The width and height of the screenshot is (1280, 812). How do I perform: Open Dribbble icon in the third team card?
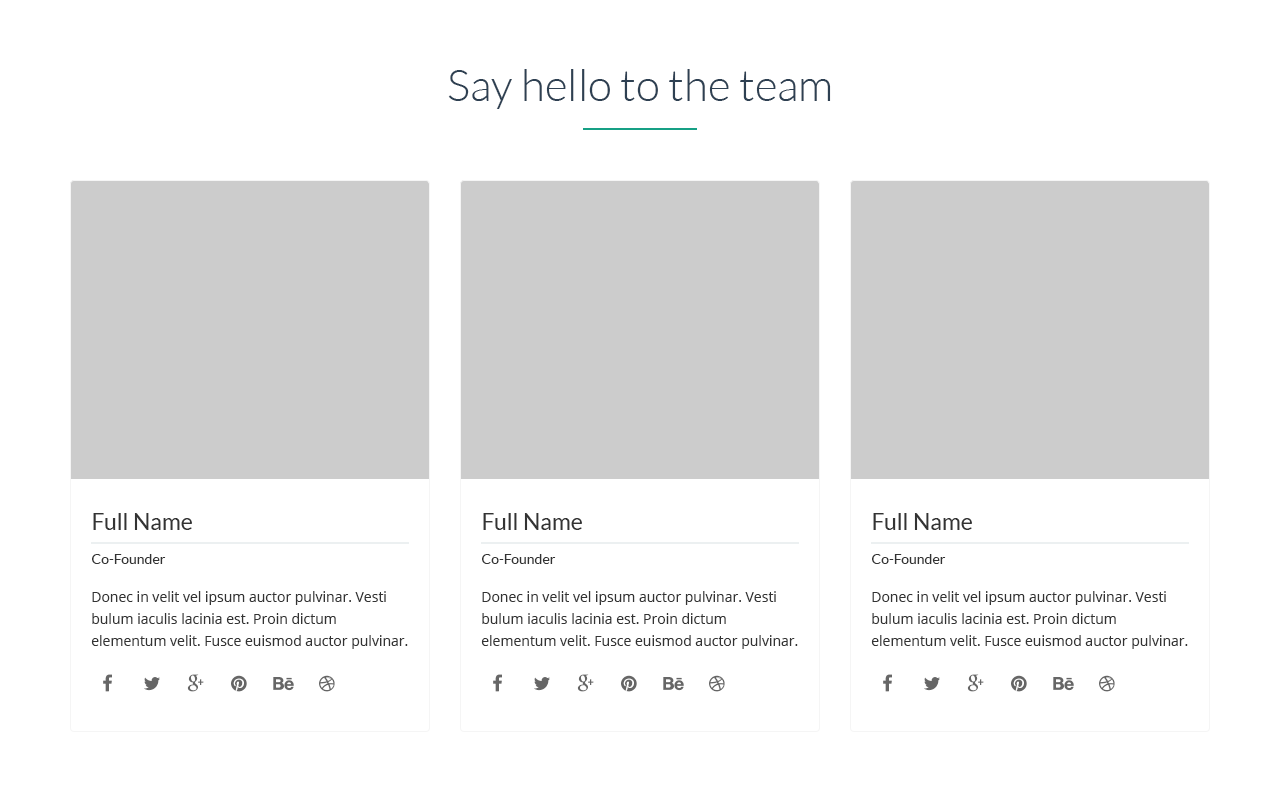tap(1107, 684)
